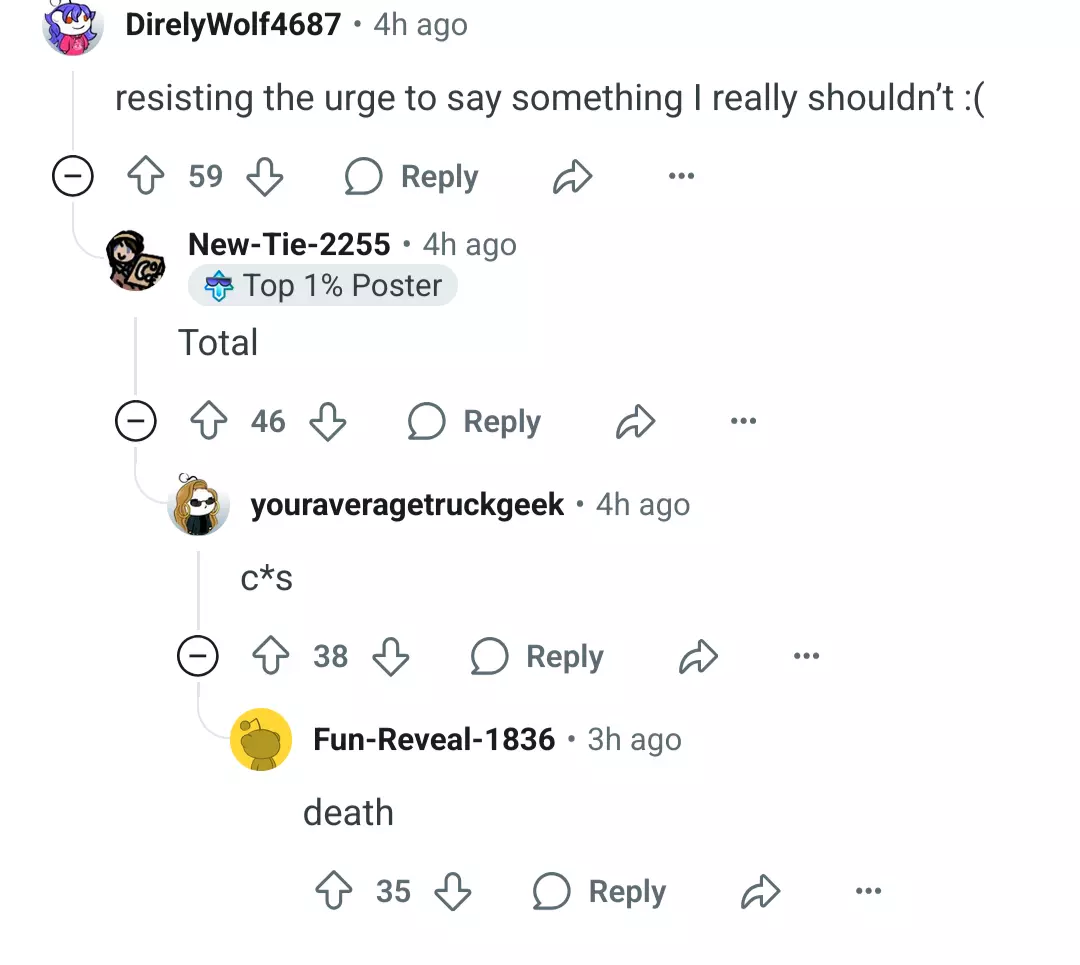Open more options on the "Total" comment
The image size is (1080, 965).
[743, 421]
